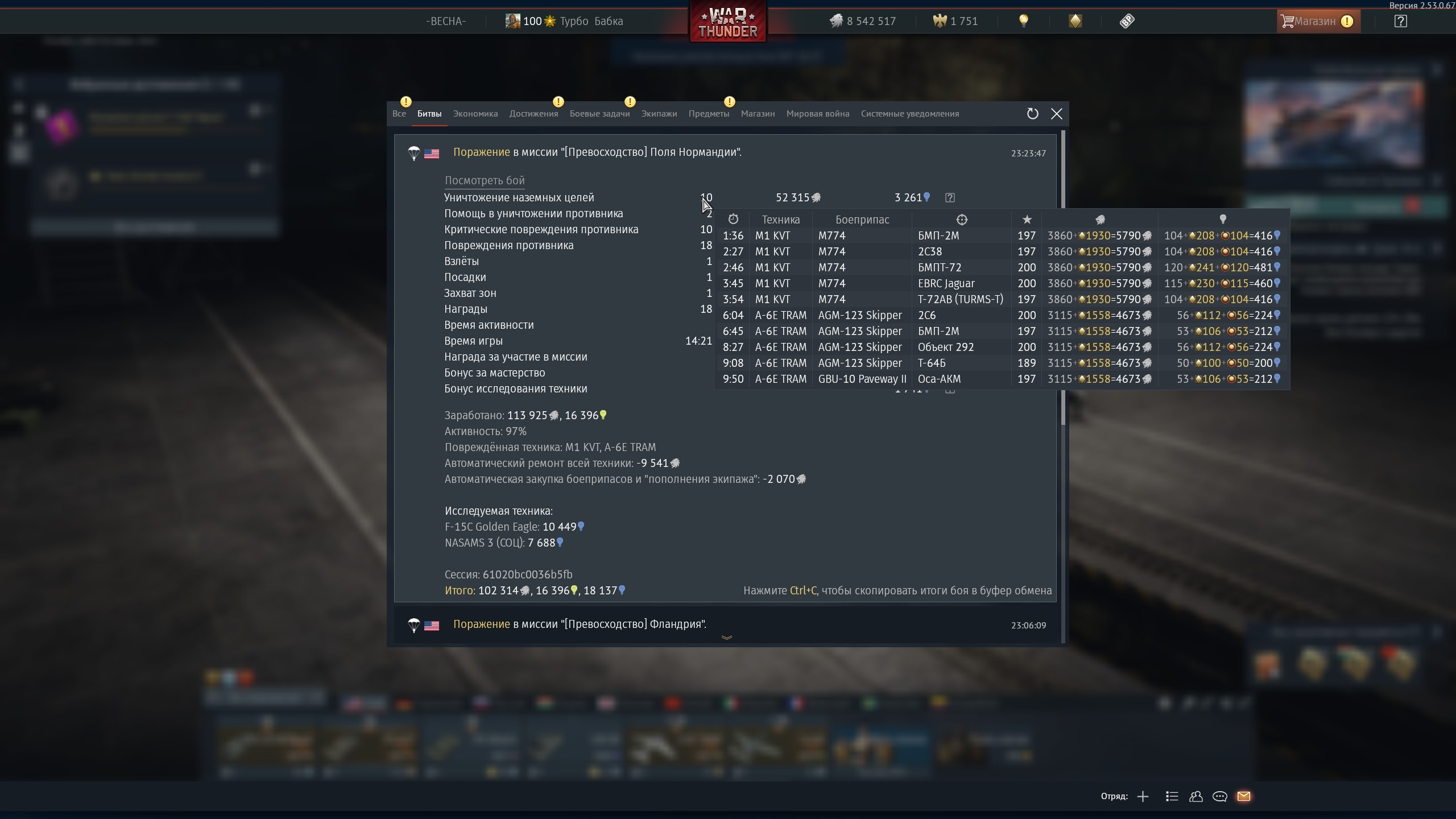1456x819 pixels.
Task: Select the Системные уведомления tab
Action: tap(909, 114)
